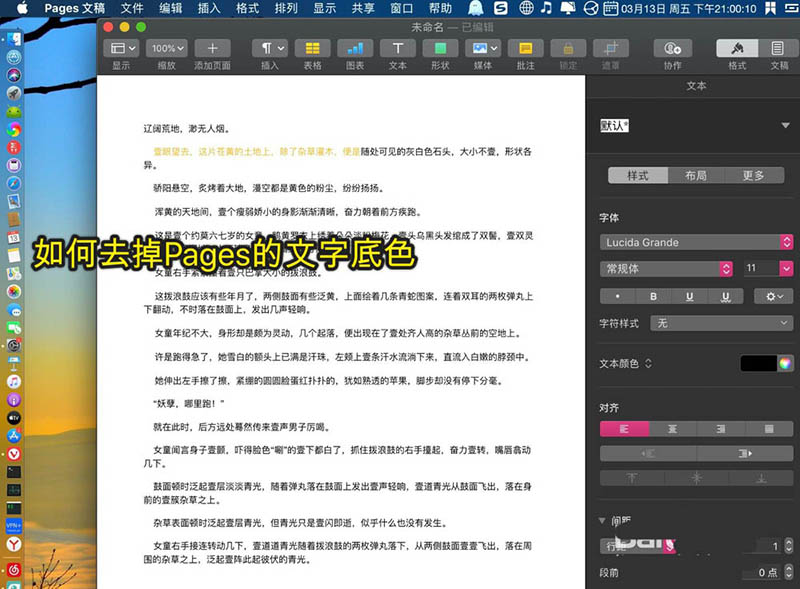This screenshot has width=800, height=589.
Task: Open the Lucida Grande font dropdown
Action: (696, 242)
